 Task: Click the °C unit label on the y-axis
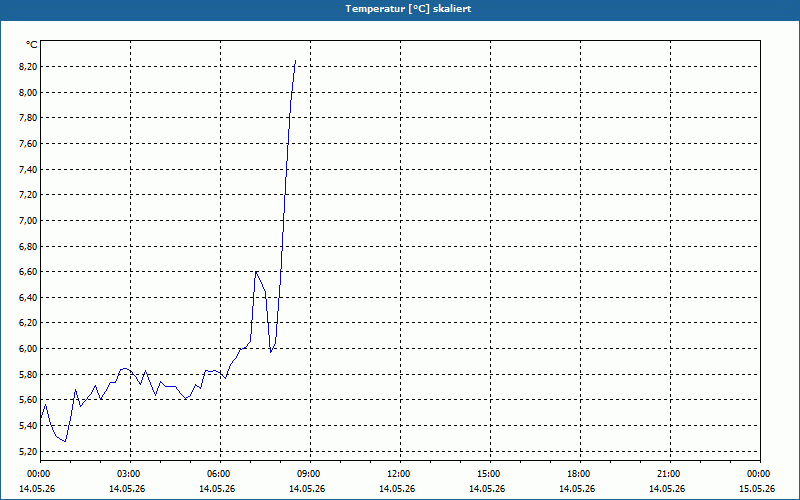pos(32,45)
